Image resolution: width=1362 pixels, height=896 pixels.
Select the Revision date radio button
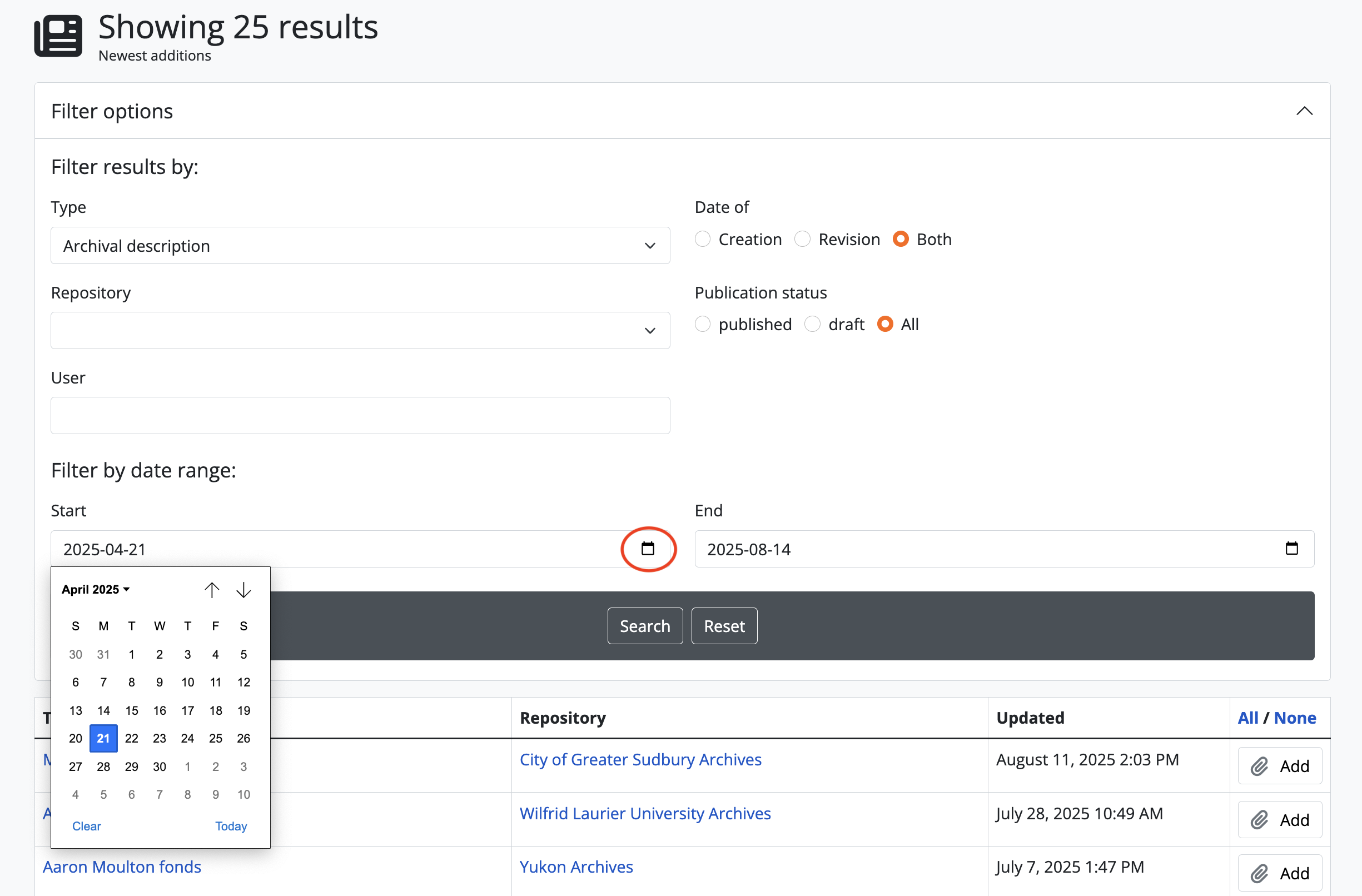[x=802, y=238]
